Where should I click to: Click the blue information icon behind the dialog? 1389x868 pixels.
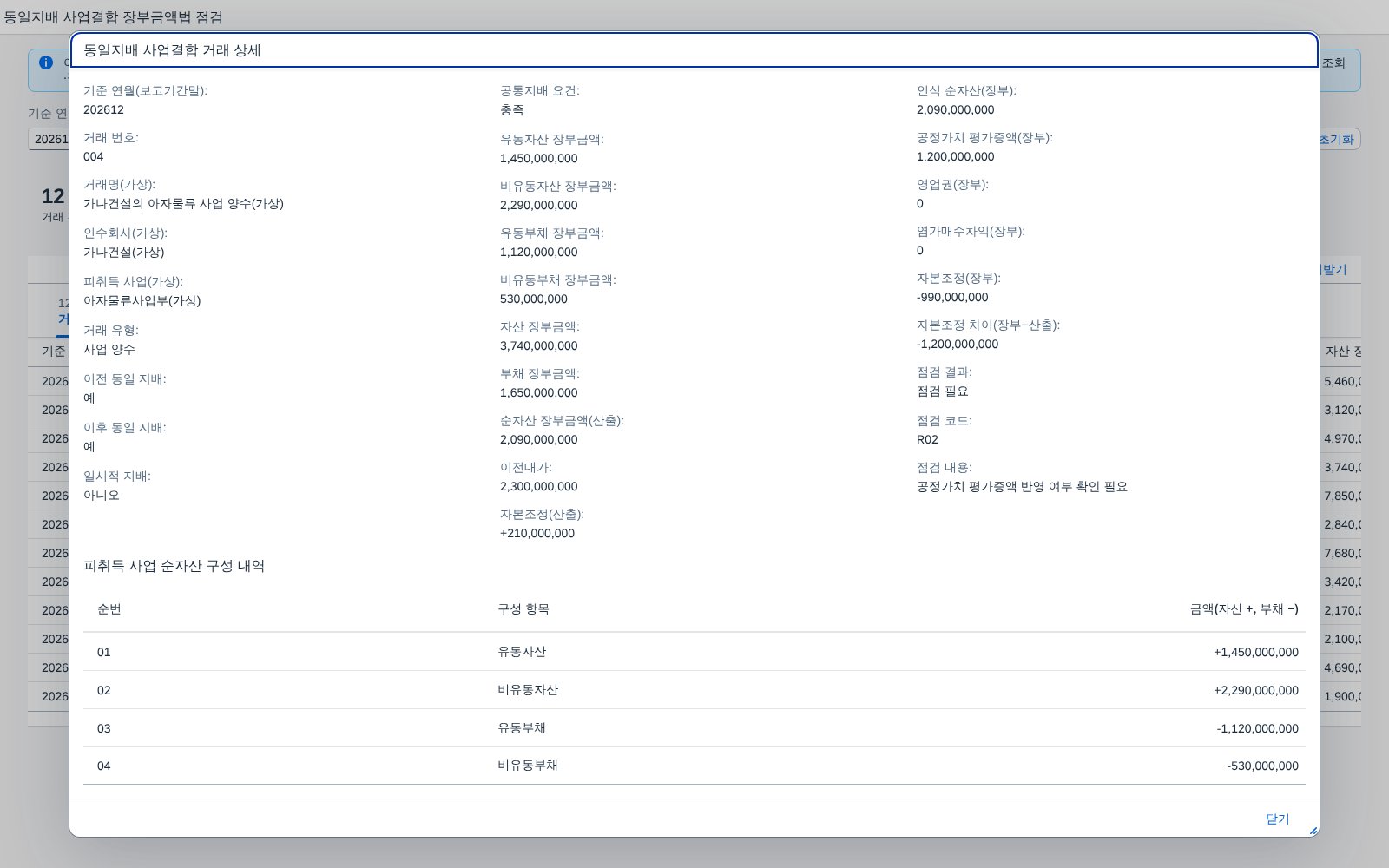pos(46,63)
